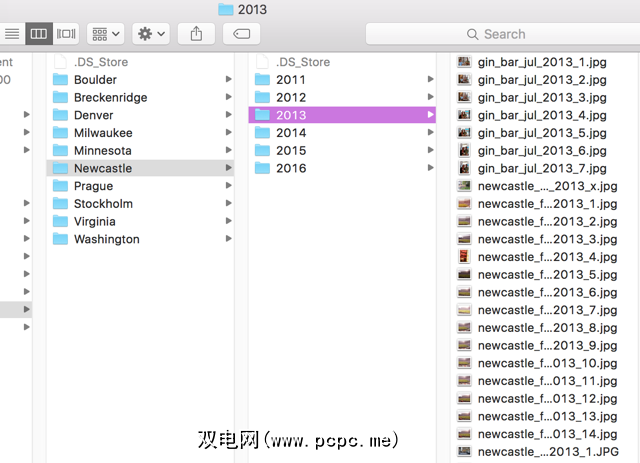Click thumbnail of gin_bar_jul_2013_5.jpg

pos(464,133)
